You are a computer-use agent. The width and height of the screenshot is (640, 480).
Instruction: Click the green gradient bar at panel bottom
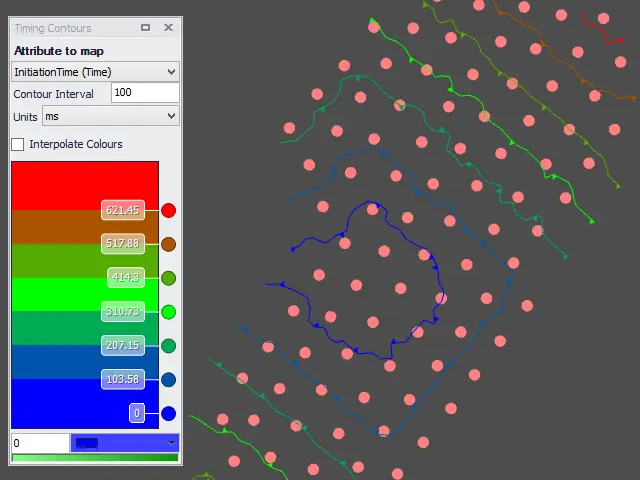tap(95, 458)
